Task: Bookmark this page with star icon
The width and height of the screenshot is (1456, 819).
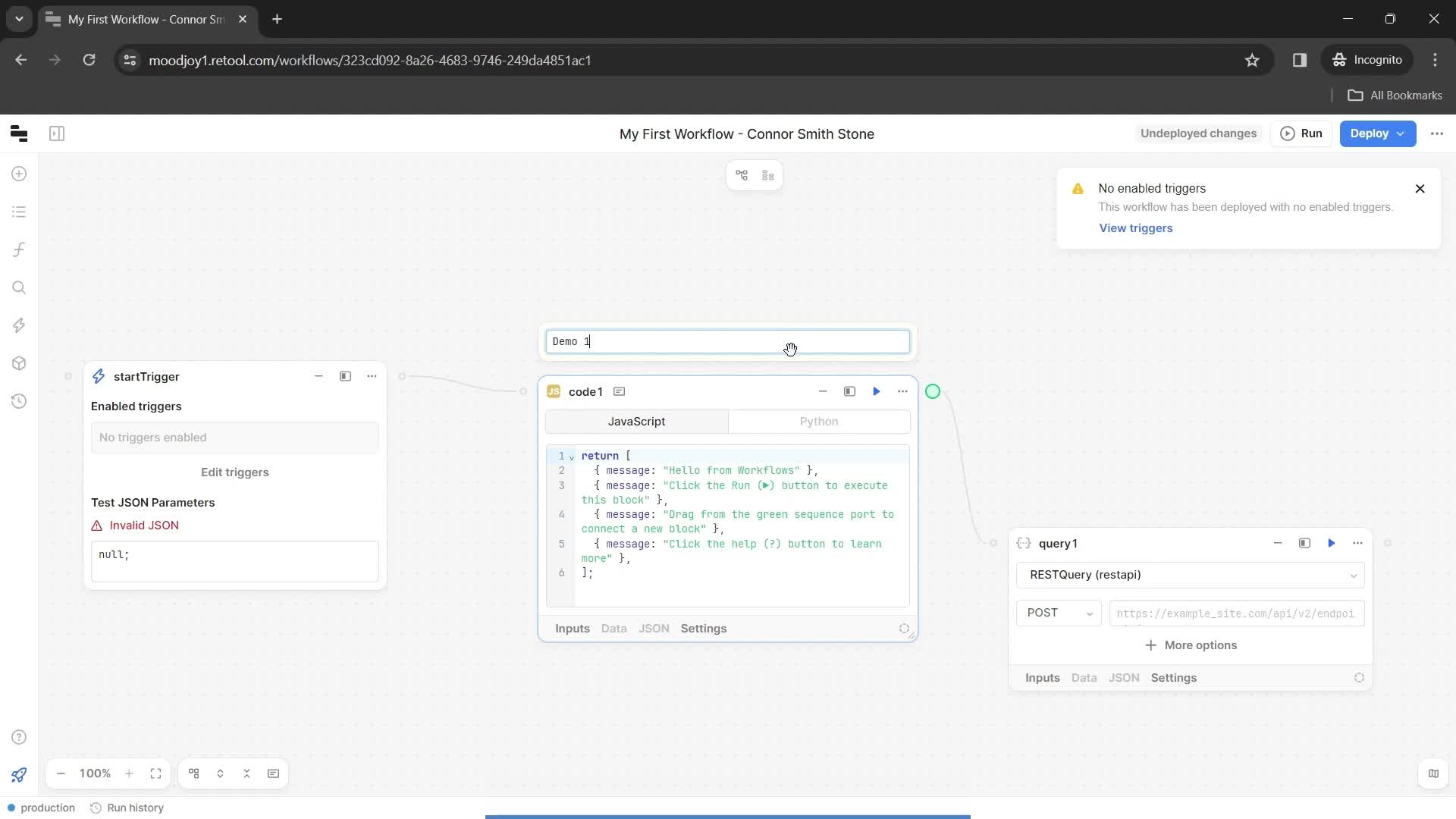Action: (1252, 60)
